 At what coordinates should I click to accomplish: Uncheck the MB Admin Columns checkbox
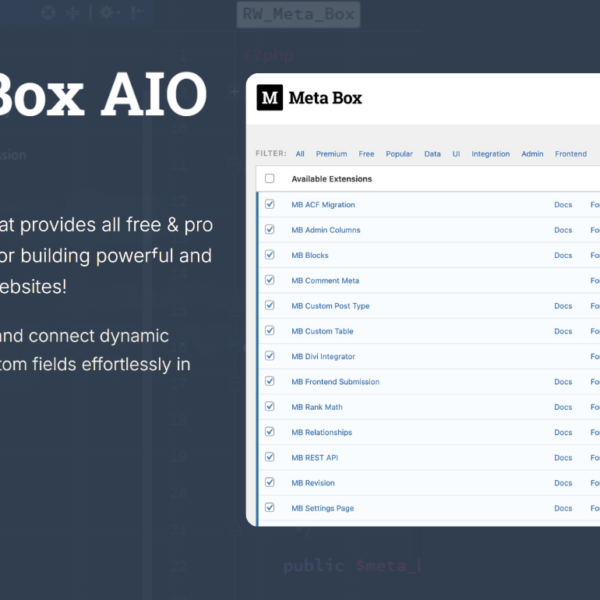click(269, 229)
